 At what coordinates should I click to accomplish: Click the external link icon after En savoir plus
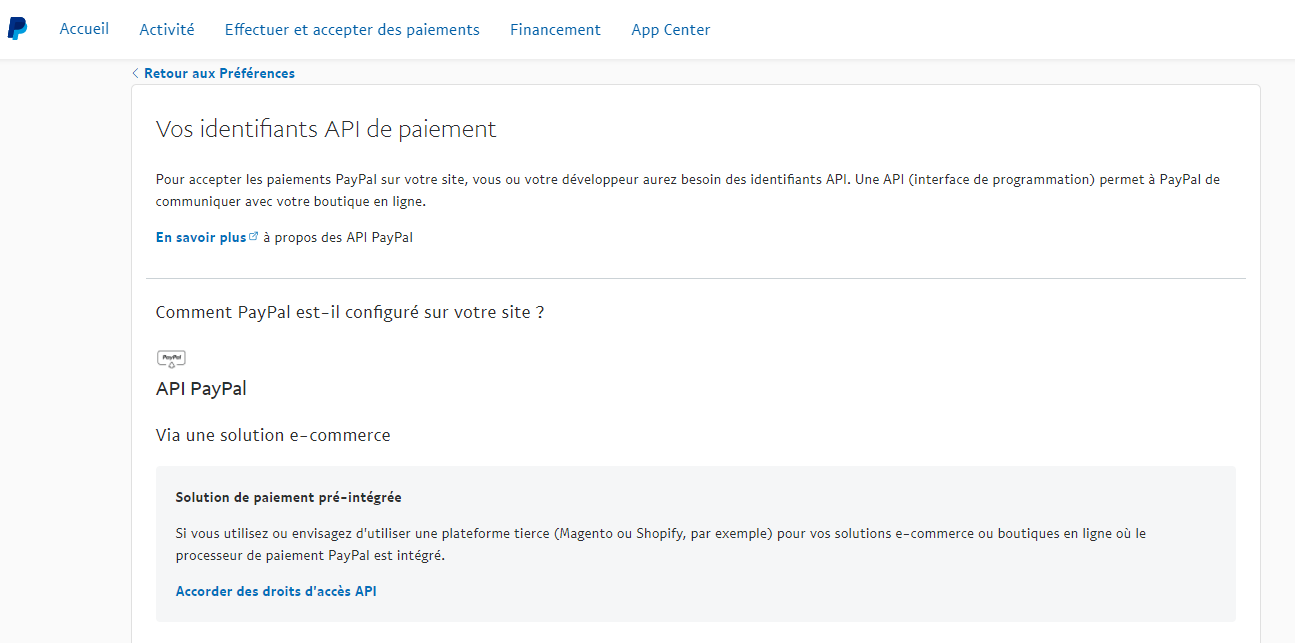253,237
